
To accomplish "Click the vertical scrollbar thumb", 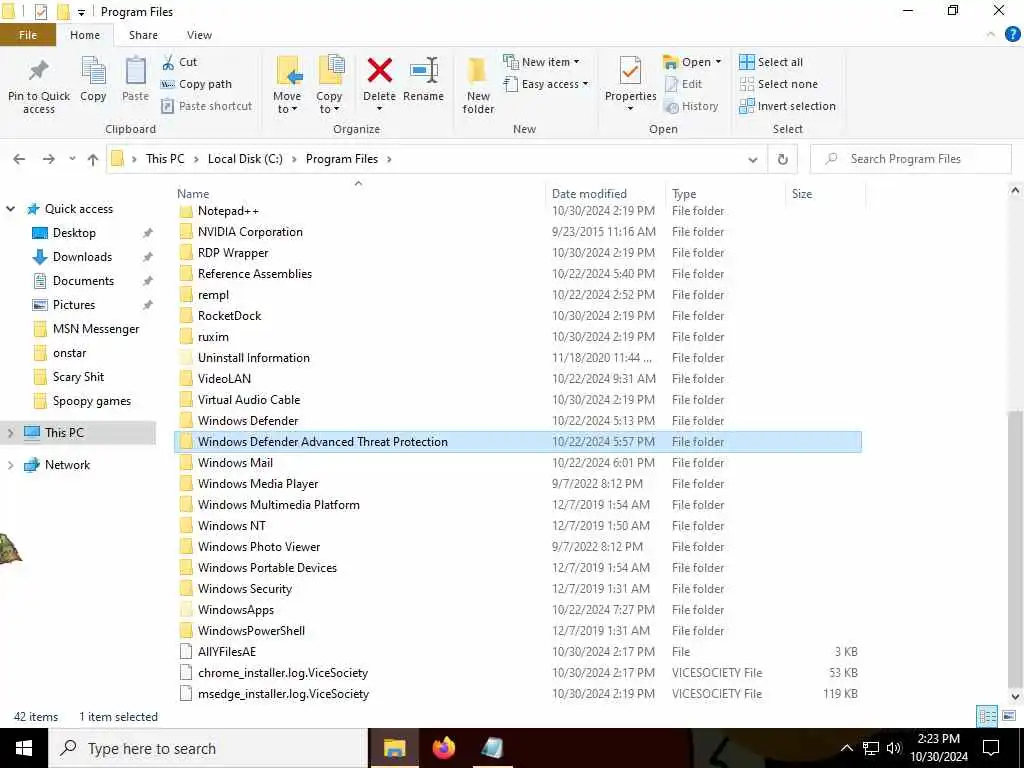I will point(1015,547).
